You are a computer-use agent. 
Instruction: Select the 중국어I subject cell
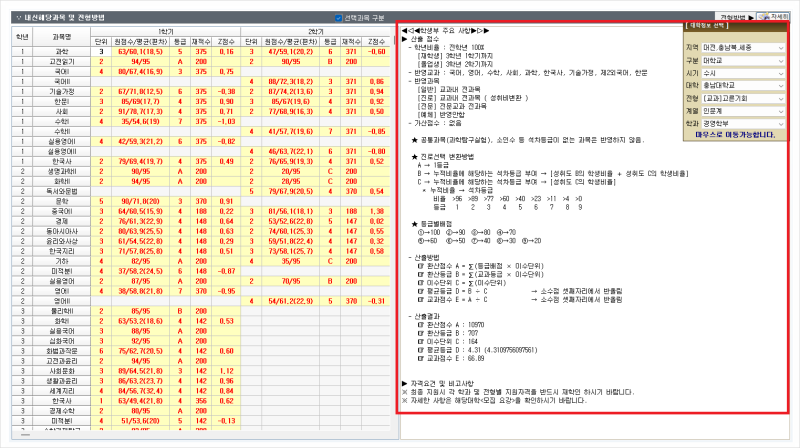[x=62, y=211]
